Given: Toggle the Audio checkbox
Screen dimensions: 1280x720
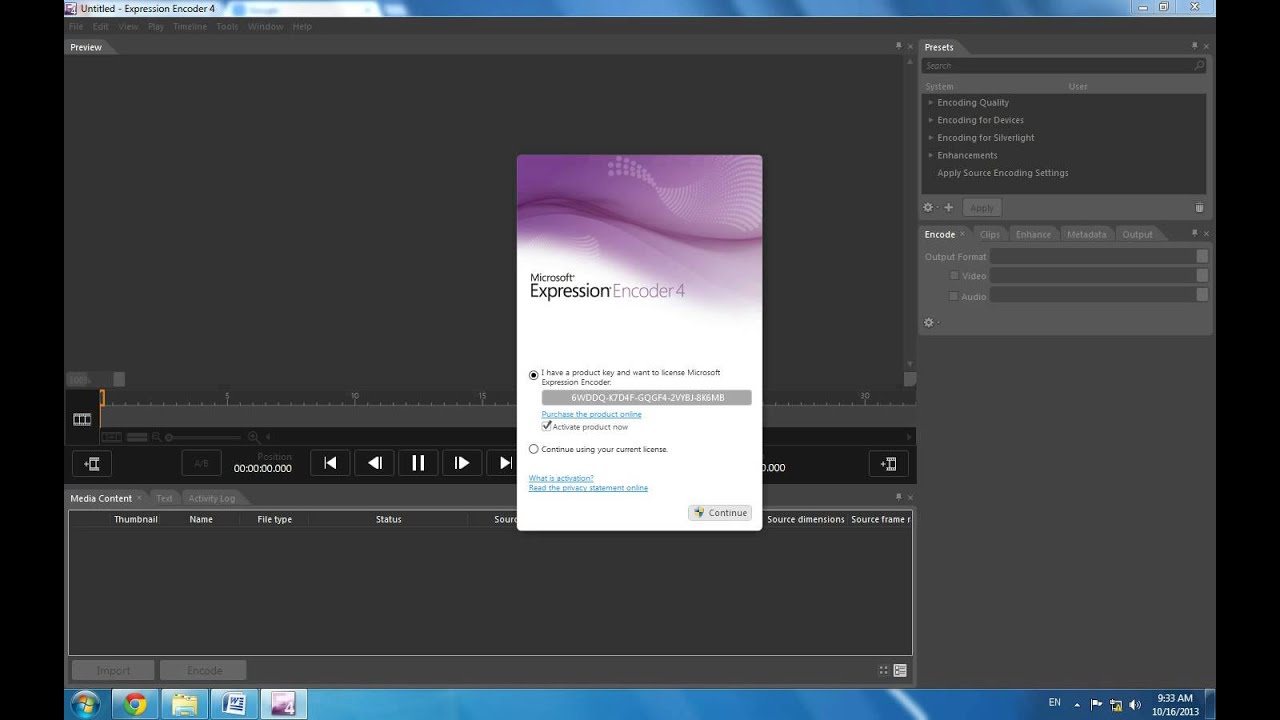Looking at the screenshot, I should 954,296.
